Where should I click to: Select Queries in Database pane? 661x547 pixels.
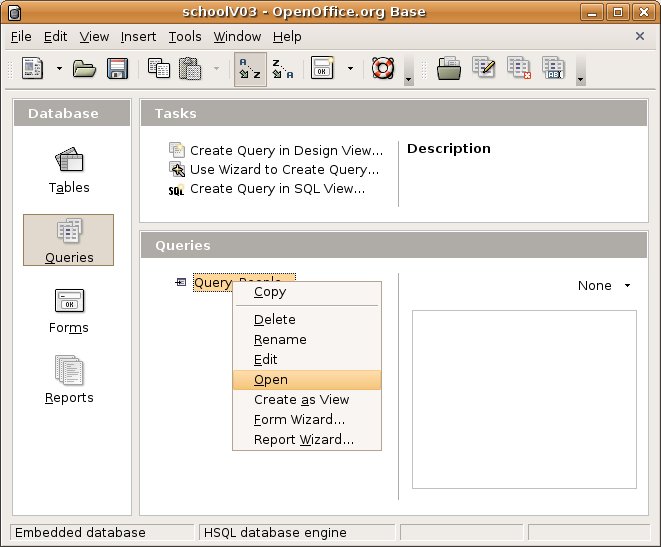pos(68,240)
